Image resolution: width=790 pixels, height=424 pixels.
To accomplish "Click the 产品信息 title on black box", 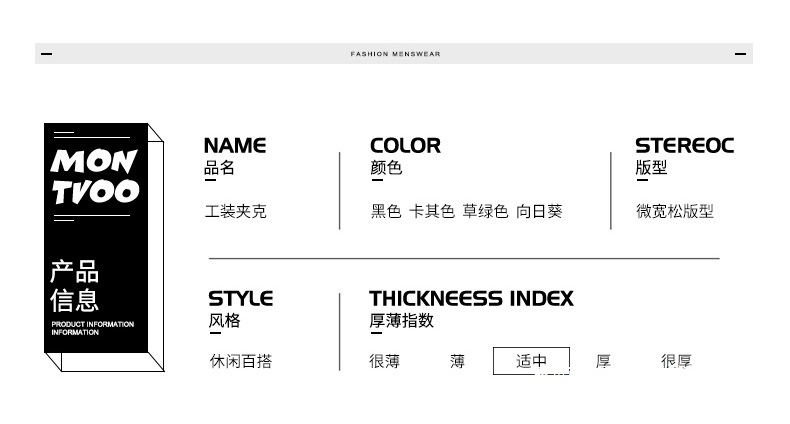I will (x=75, y=286).
